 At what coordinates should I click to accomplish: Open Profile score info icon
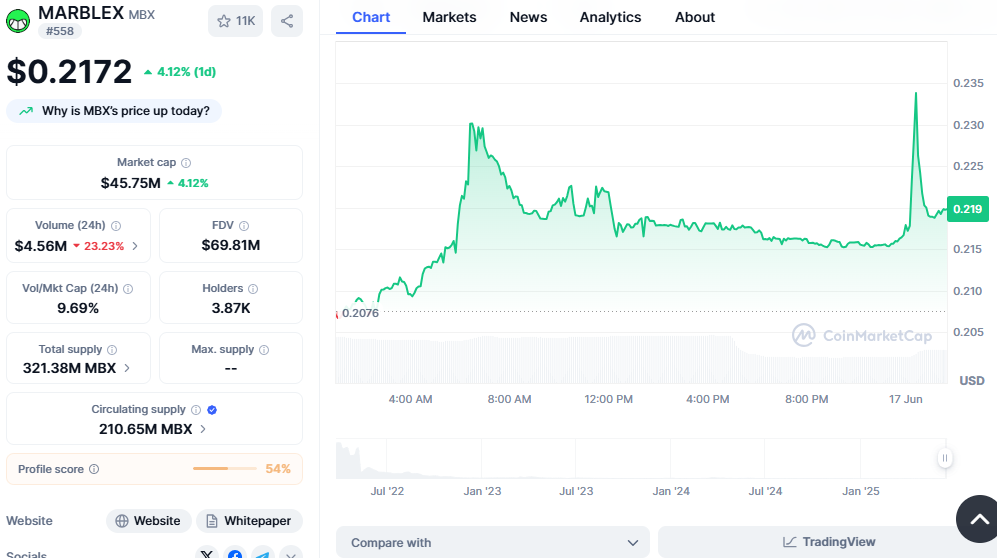click(x=94, y=469)
